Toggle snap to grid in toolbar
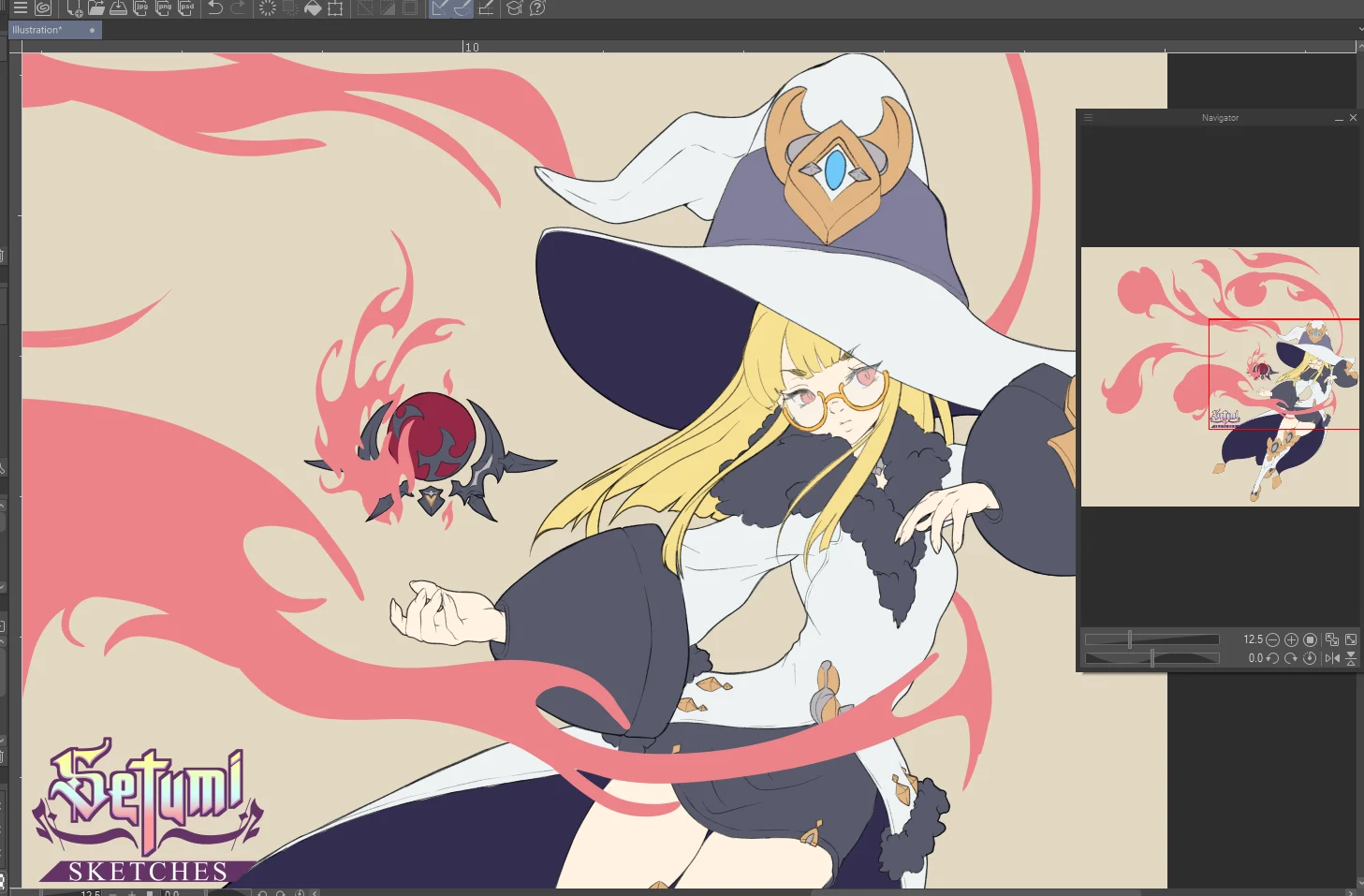Image resolution: width=1364 pixels, height=896 pixels. [486, 8]
